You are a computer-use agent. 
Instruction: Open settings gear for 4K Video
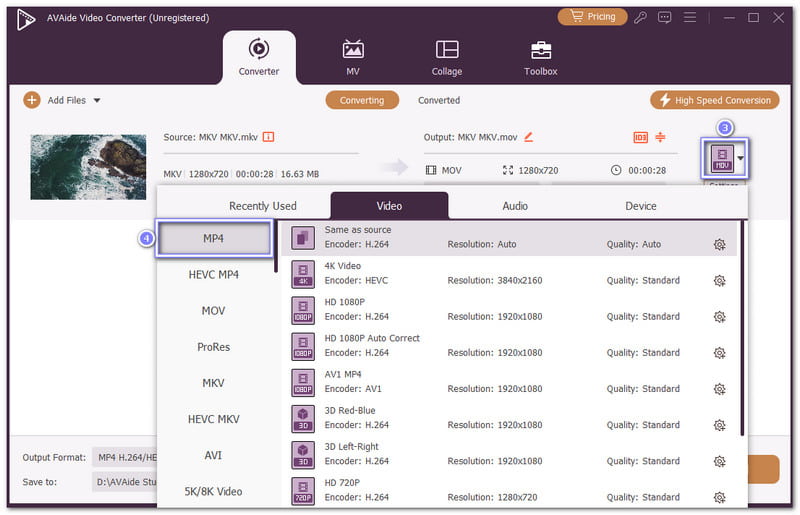pos(719,281)
